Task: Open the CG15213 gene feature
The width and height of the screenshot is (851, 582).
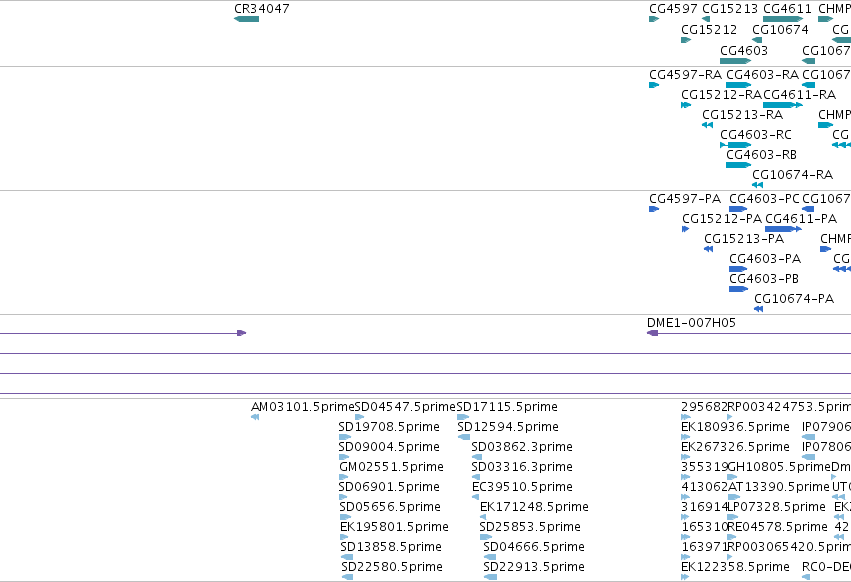Action: (x=706, y=19)
